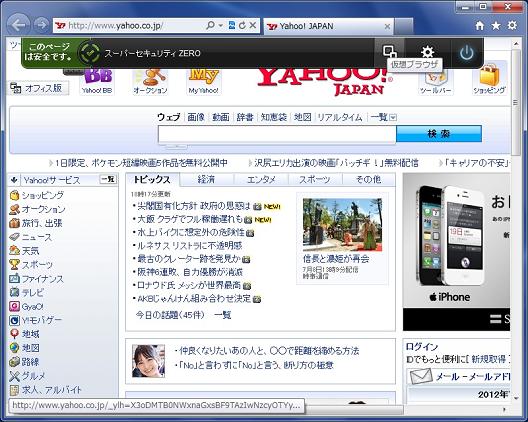Screen dimensions: 528x422
Task: Click 天気 in the services sidebar
Action: pos(30,251)
